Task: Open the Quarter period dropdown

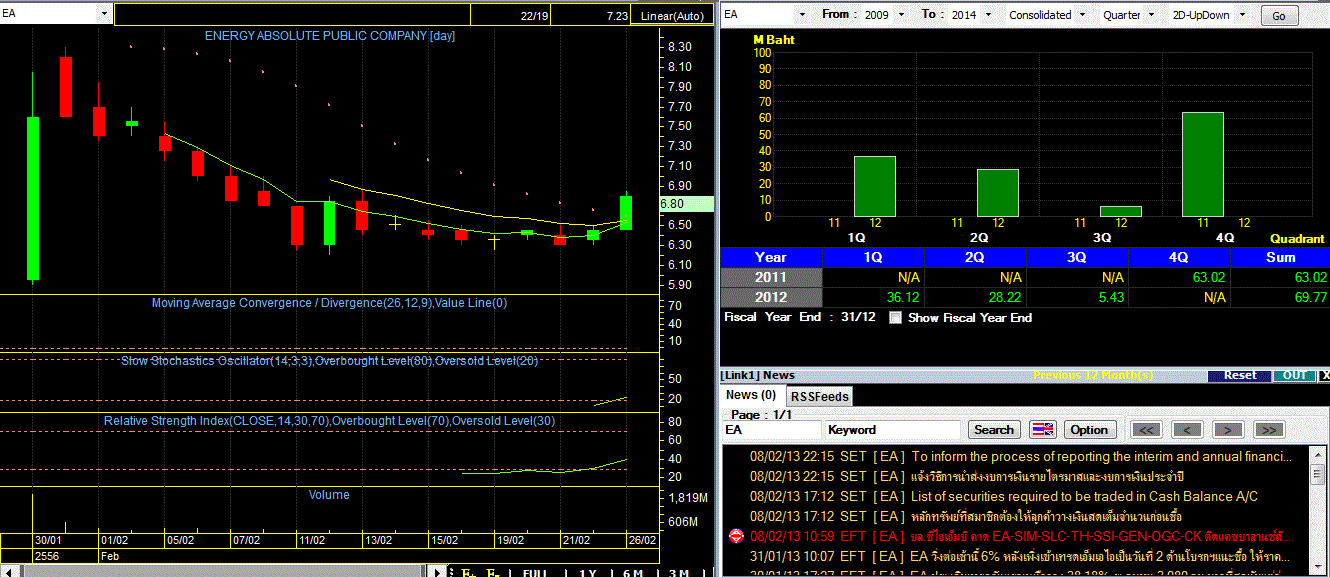Action: [1150, 15]
